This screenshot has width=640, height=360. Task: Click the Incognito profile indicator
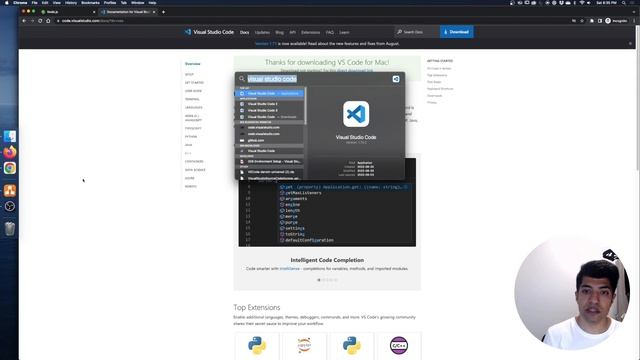pos(616,21)
